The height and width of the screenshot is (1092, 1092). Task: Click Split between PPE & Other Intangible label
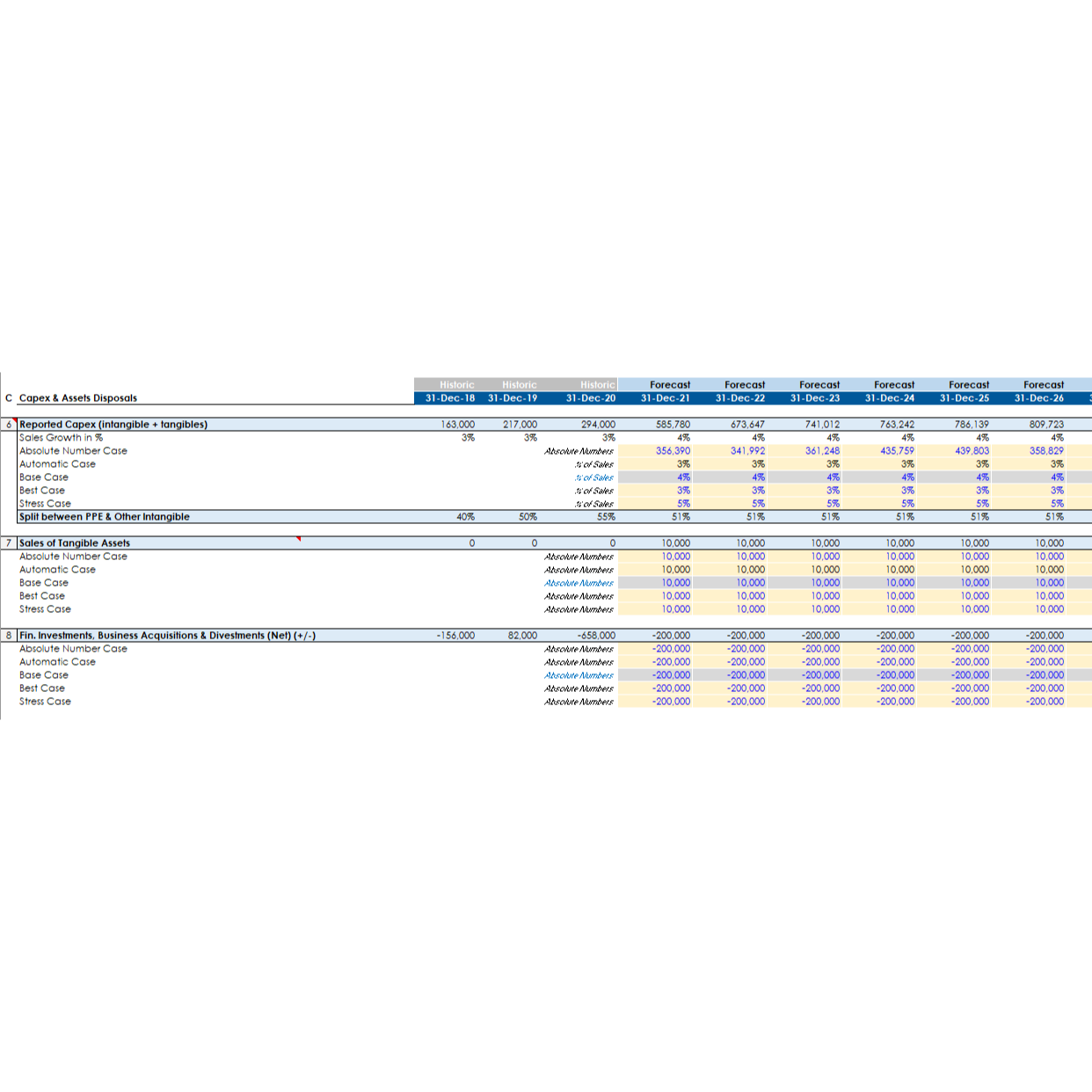point(105,517)
